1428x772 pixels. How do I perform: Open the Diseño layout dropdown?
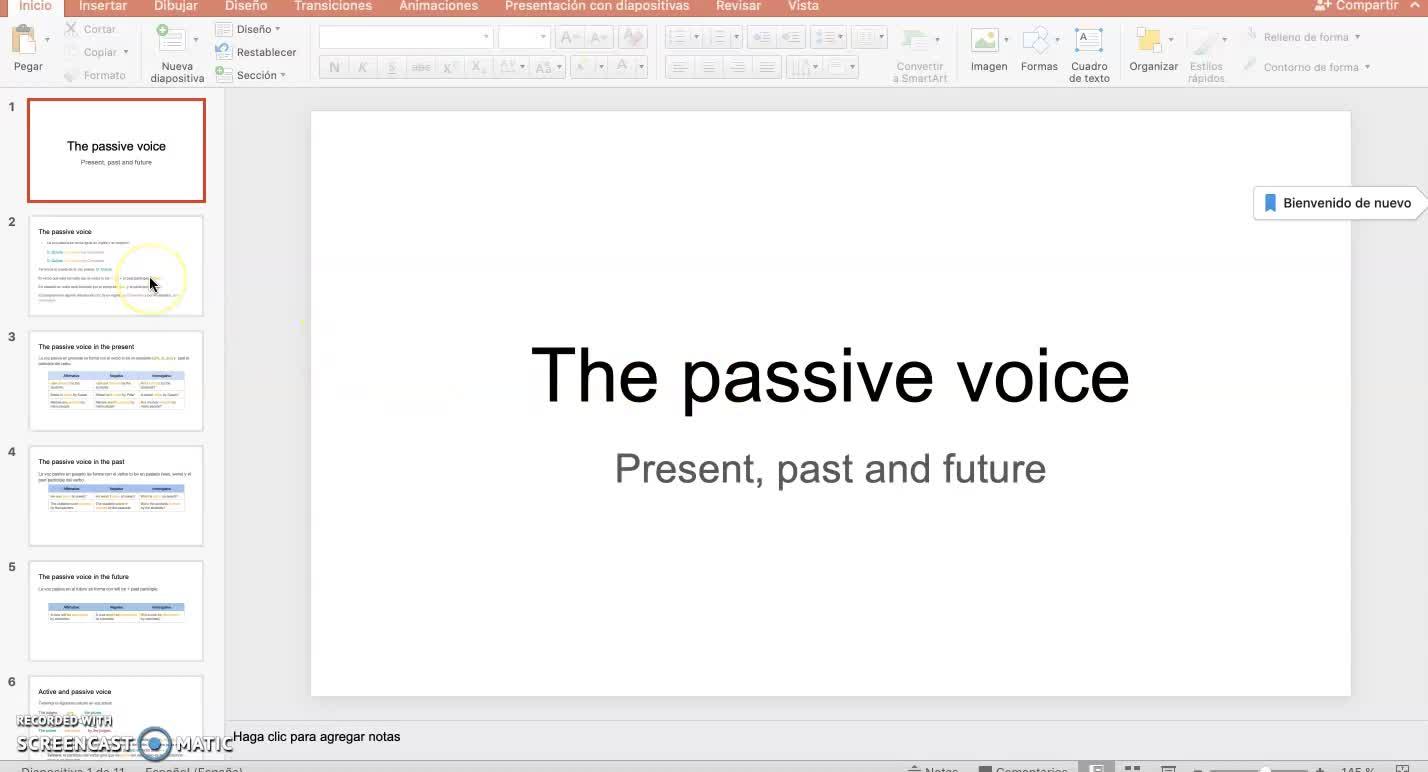249,29
